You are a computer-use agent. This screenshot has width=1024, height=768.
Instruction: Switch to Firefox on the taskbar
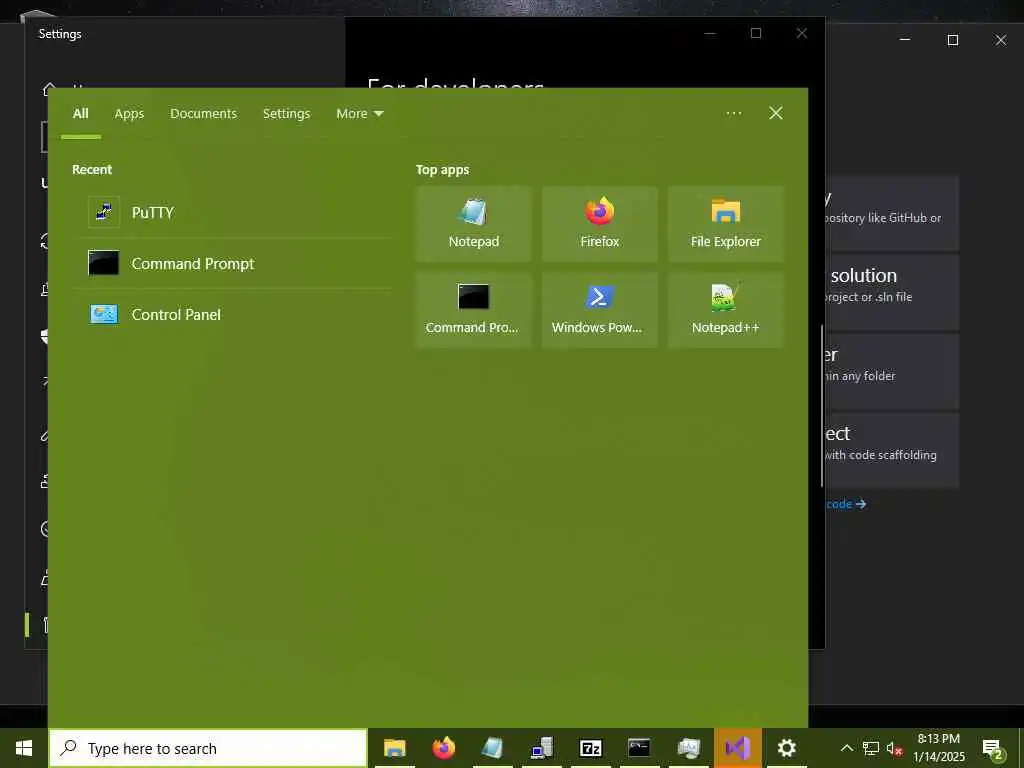click(443, 748)
